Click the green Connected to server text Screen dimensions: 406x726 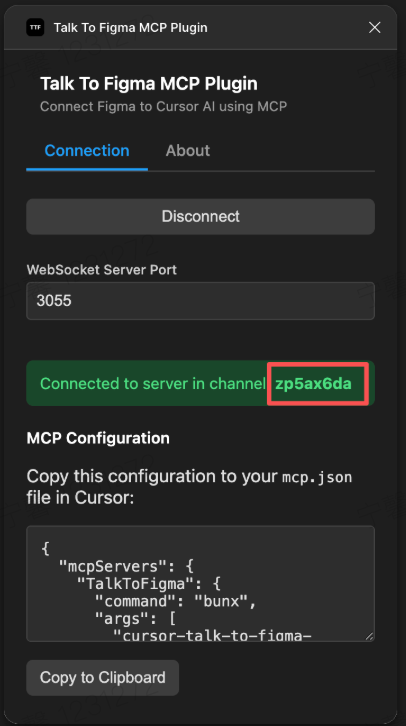[153, 384]
